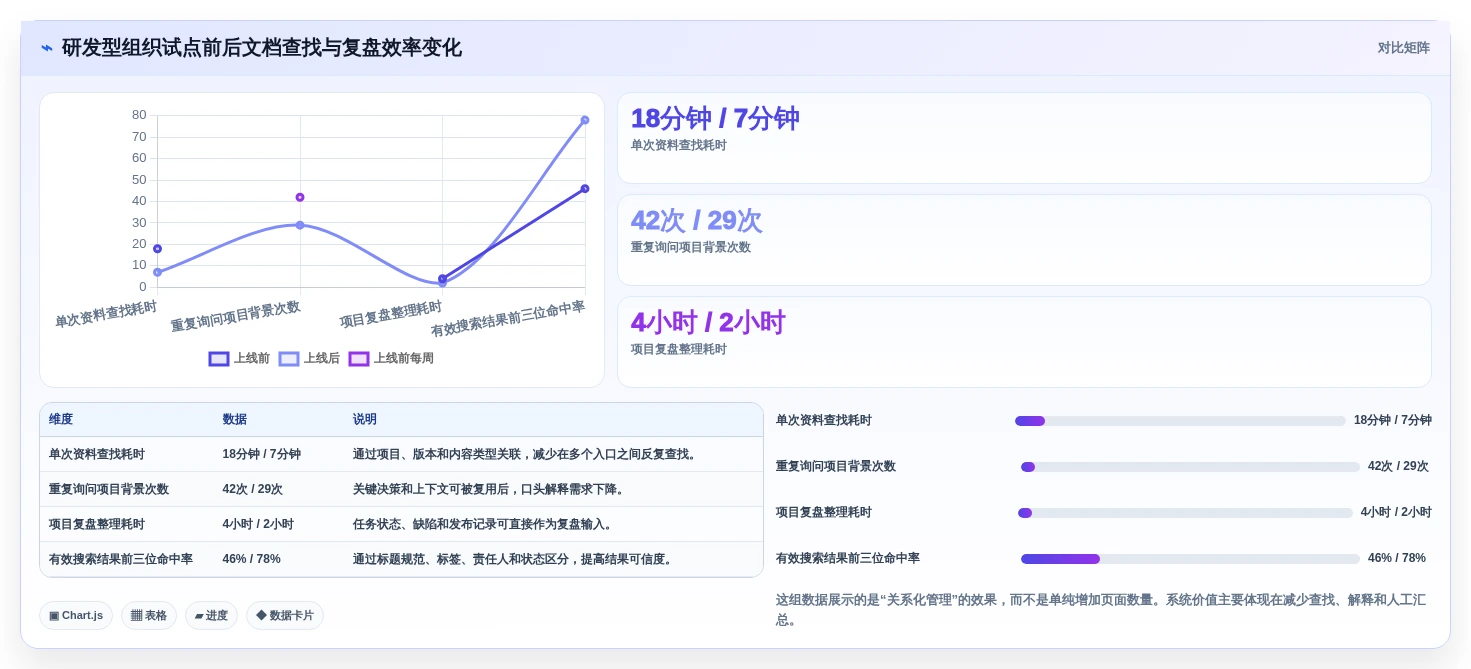
Task: Click the 4小时 / 2小时 stat card value
Action: click(x=708, y=323)
